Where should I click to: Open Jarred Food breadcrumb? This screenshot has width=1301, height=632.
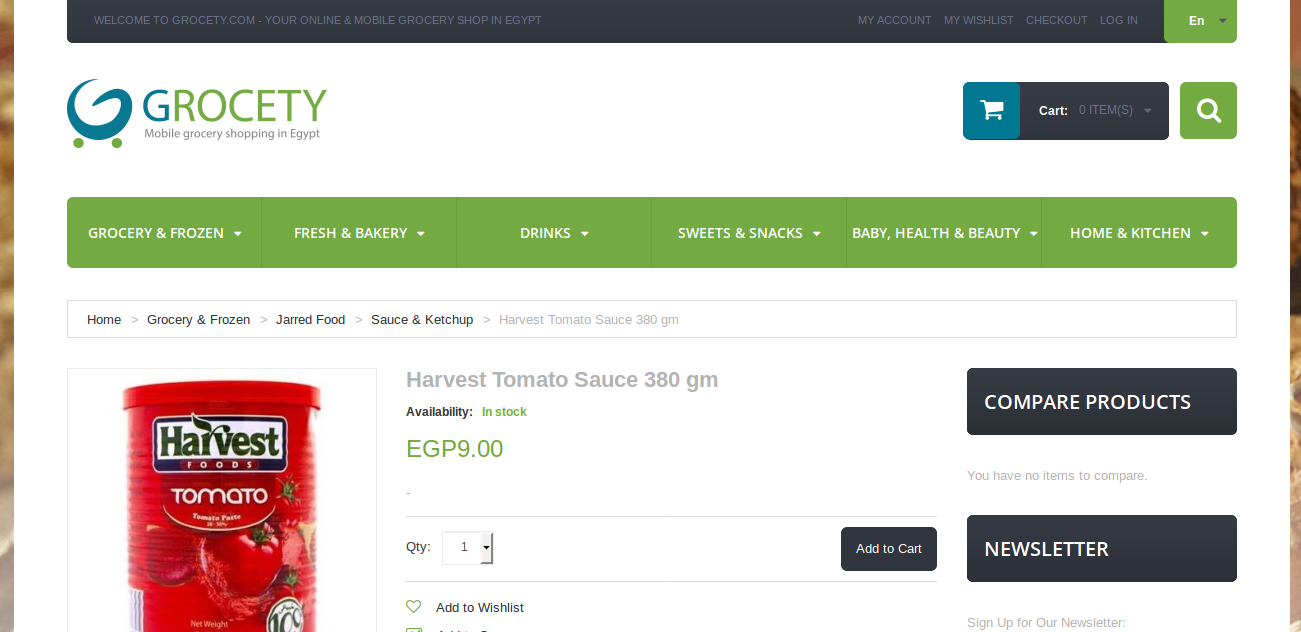[310, 320]
